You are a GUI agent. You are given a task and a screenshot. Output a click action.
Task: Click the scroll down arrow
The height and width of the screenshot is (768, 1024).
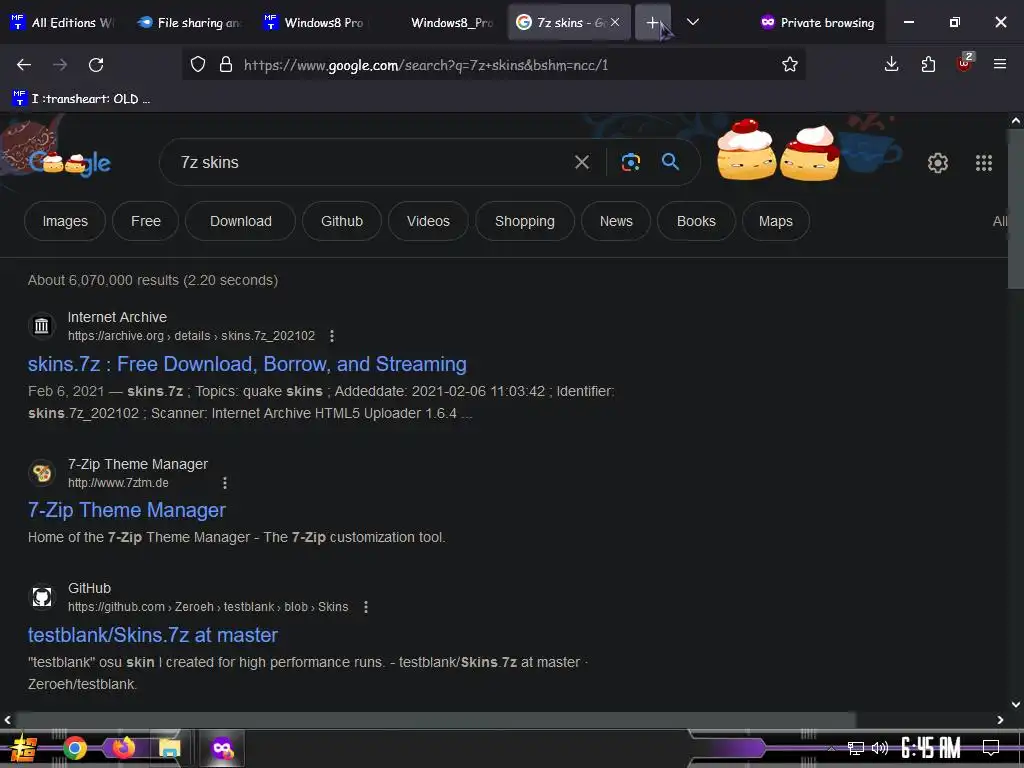tap(1016, 704)
